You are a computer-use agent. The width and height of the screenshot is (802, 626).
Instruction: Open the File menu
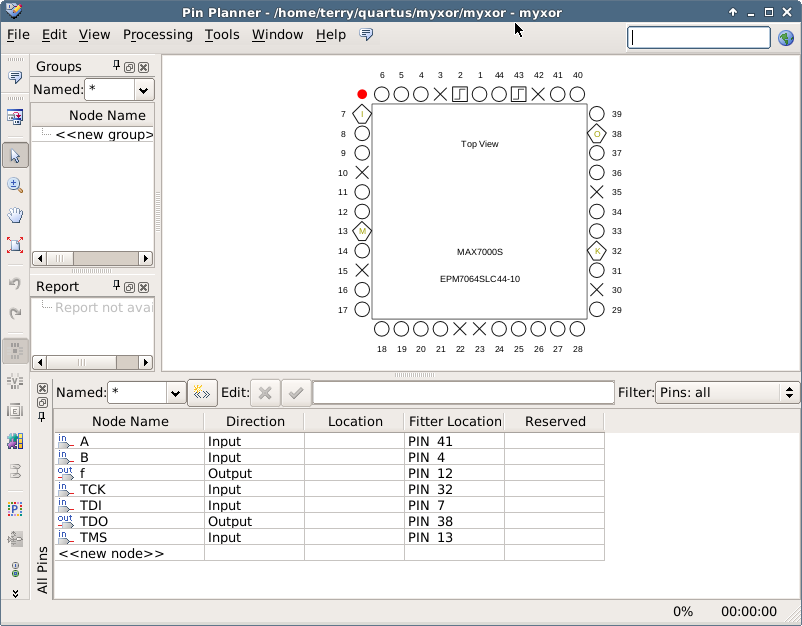(18, 35)
